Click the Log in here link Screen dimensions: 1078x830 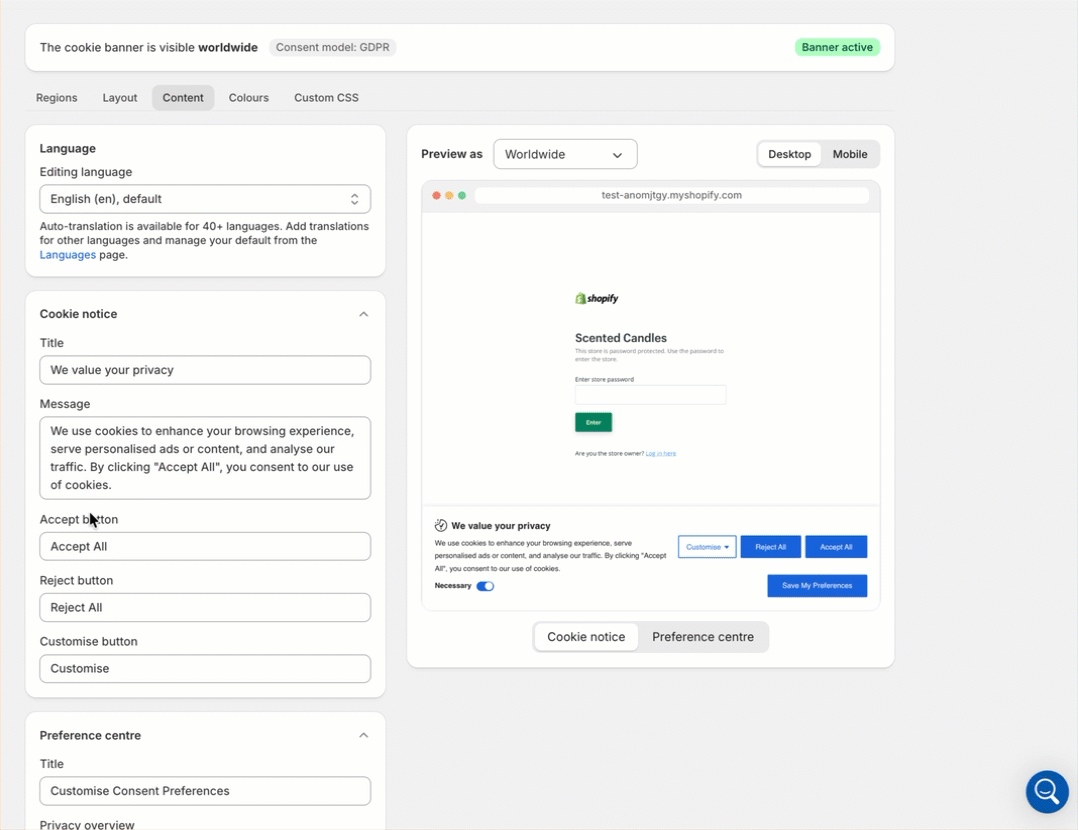pos(661,453)
